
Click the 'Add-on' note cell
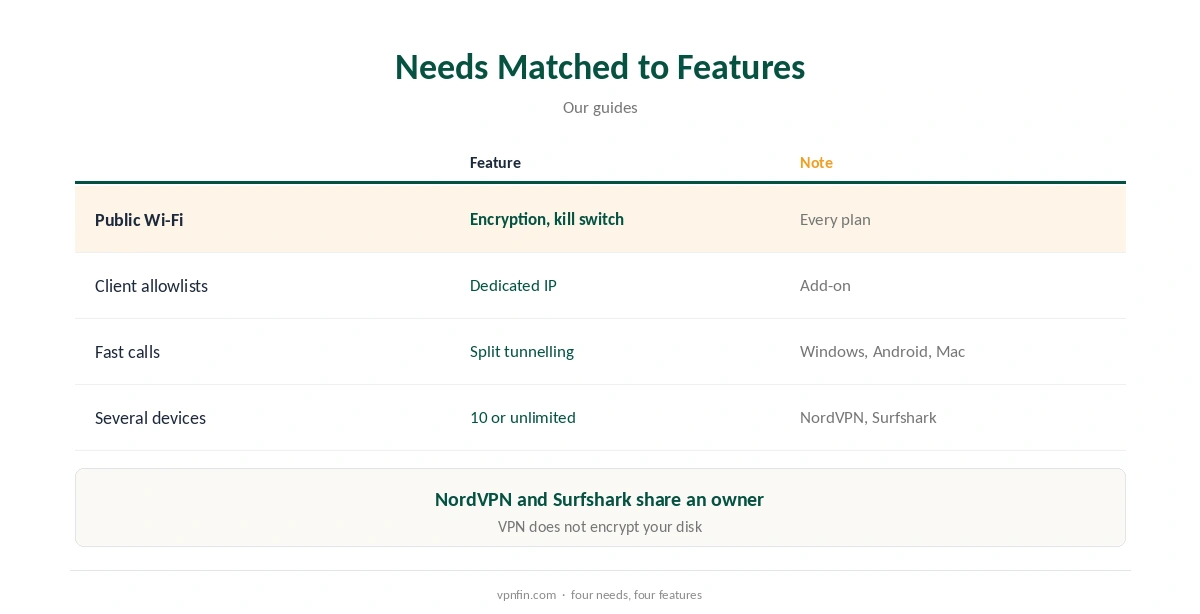(825, 286)
